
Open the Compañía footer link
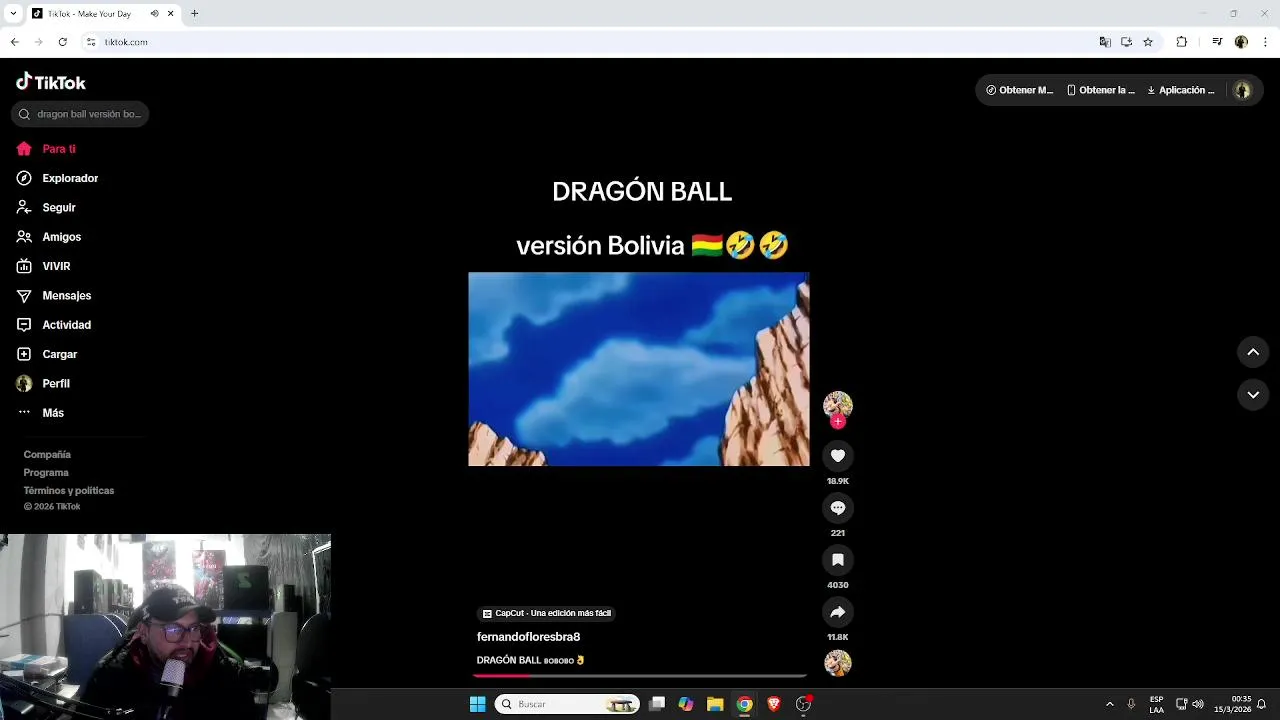pyautogui.click(x=47, y=455)
